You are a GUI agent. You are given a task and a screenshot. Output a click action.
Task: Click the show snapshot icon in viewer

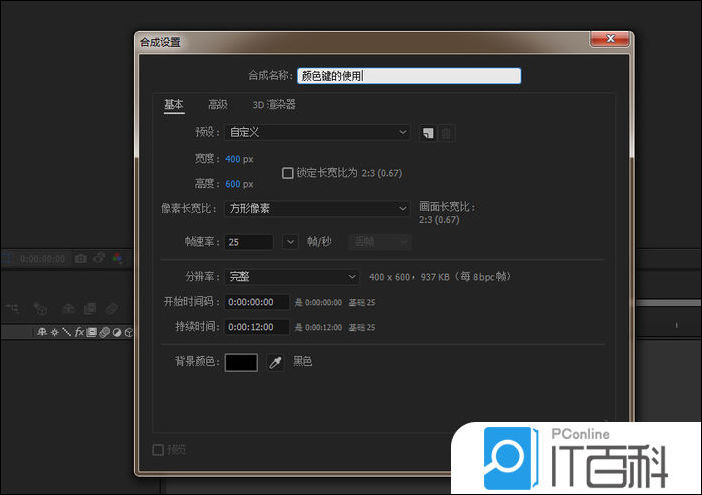[x=99, y=258]
